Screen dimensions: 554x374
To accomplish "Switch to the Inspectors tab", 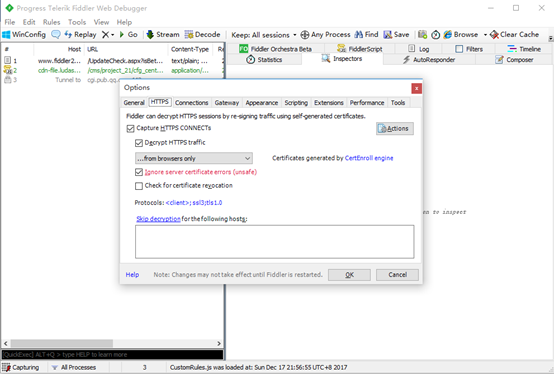I will tap(342, 59).
